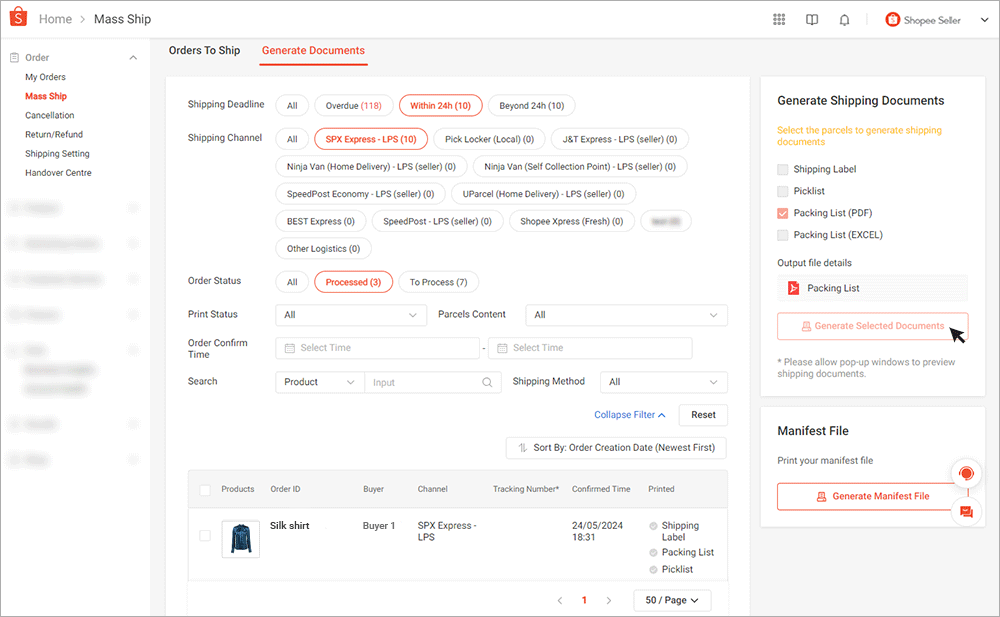Select SPX Express - LPS (10) channel
This screenshot has height=617, width=1000.
[x=371, y=139]
